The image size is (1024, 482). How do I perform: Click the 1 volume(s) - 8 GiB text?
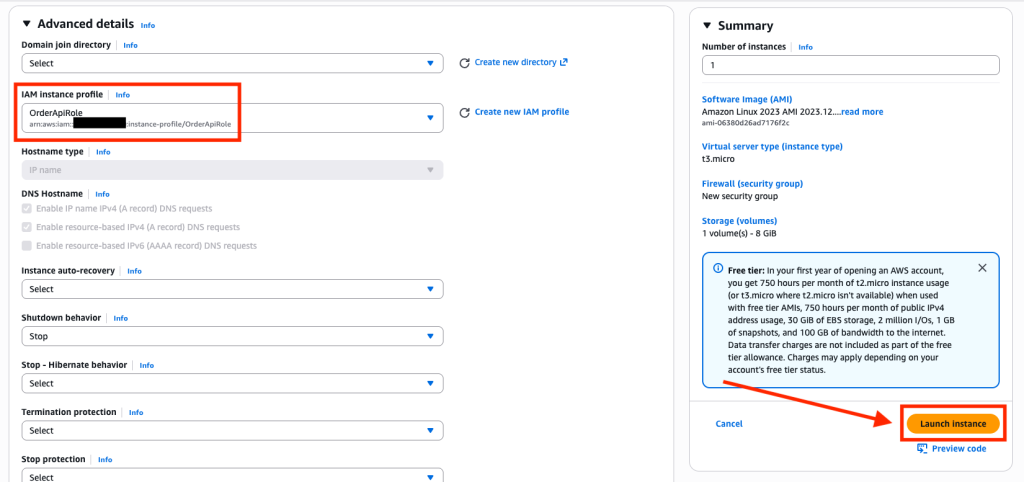point(739,233)
